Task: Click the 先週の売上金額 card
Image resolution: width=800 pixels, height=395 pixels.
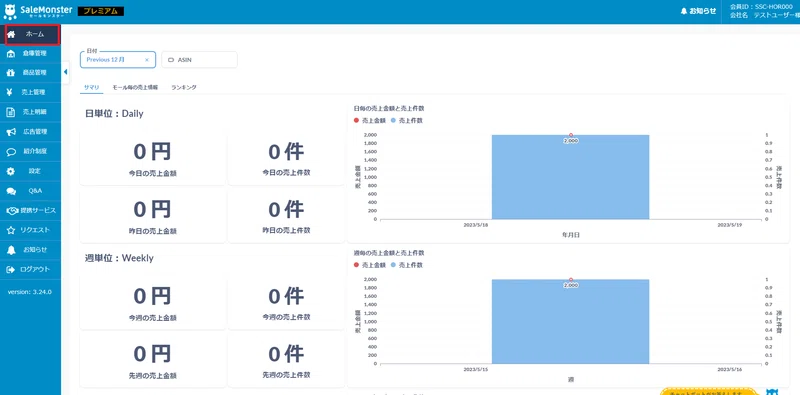Action: click(x=153, y=359)
